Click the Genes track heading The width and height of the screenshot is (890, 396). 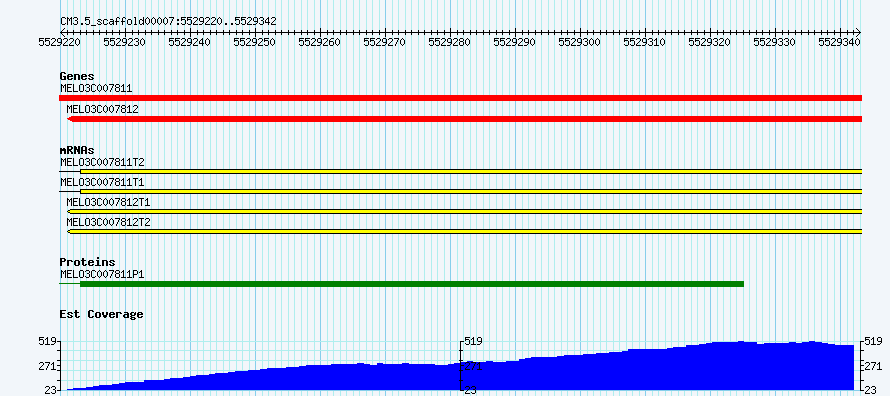(77, 76)
